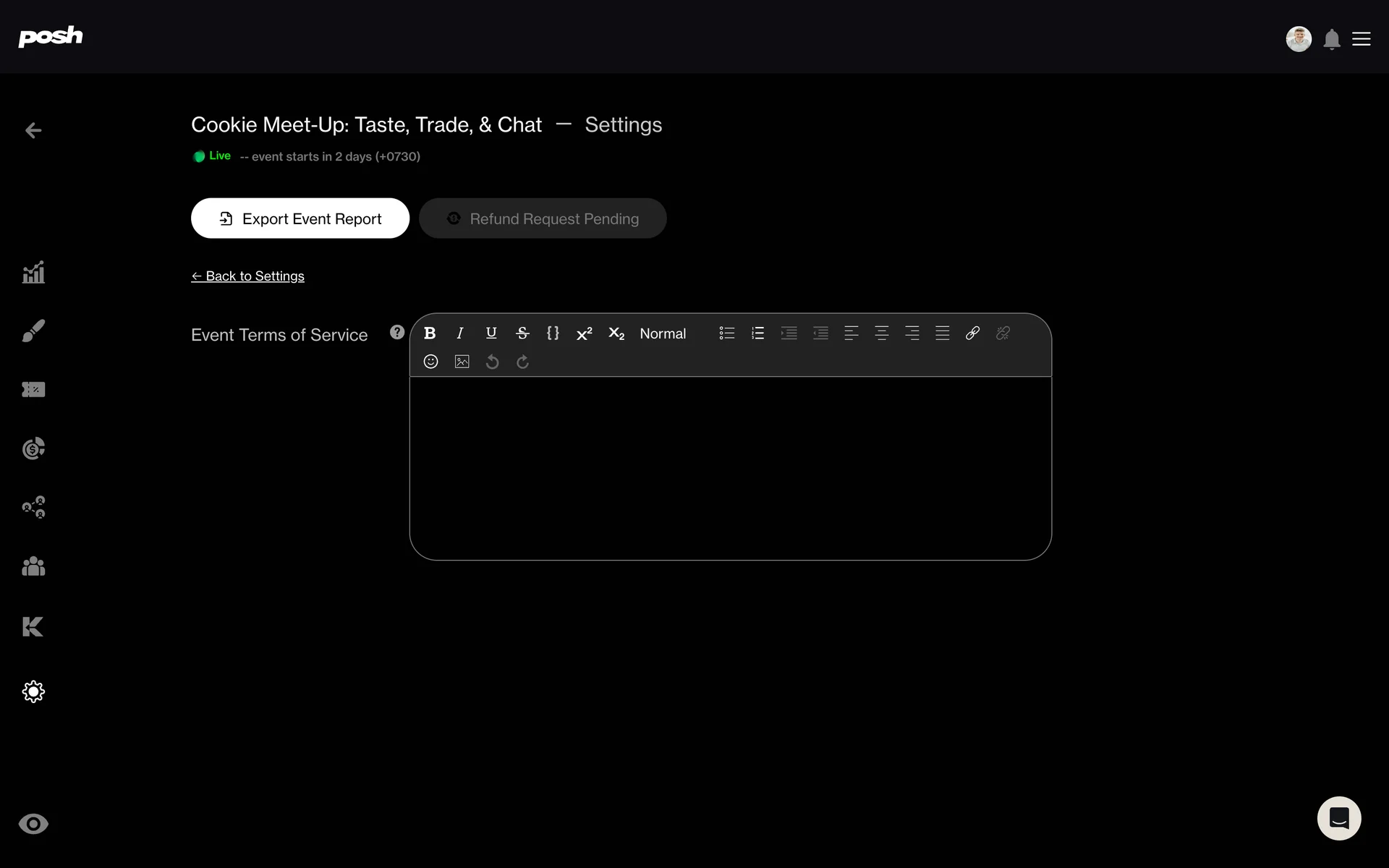Toggle underline formatting button
The height and width of the screenshot is (868, 1389).
tap(491, 333)
